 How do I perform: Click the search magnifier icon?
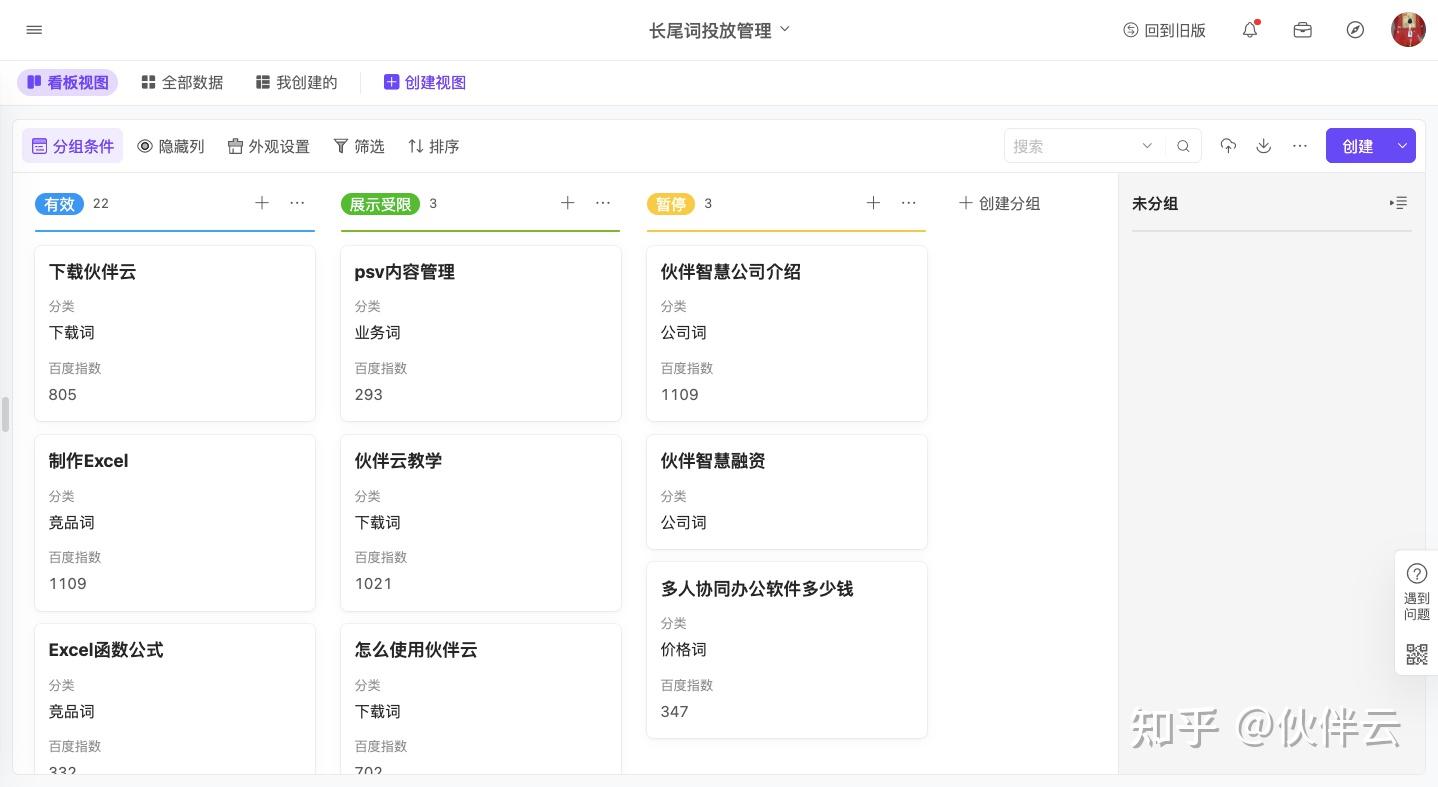1183,146
